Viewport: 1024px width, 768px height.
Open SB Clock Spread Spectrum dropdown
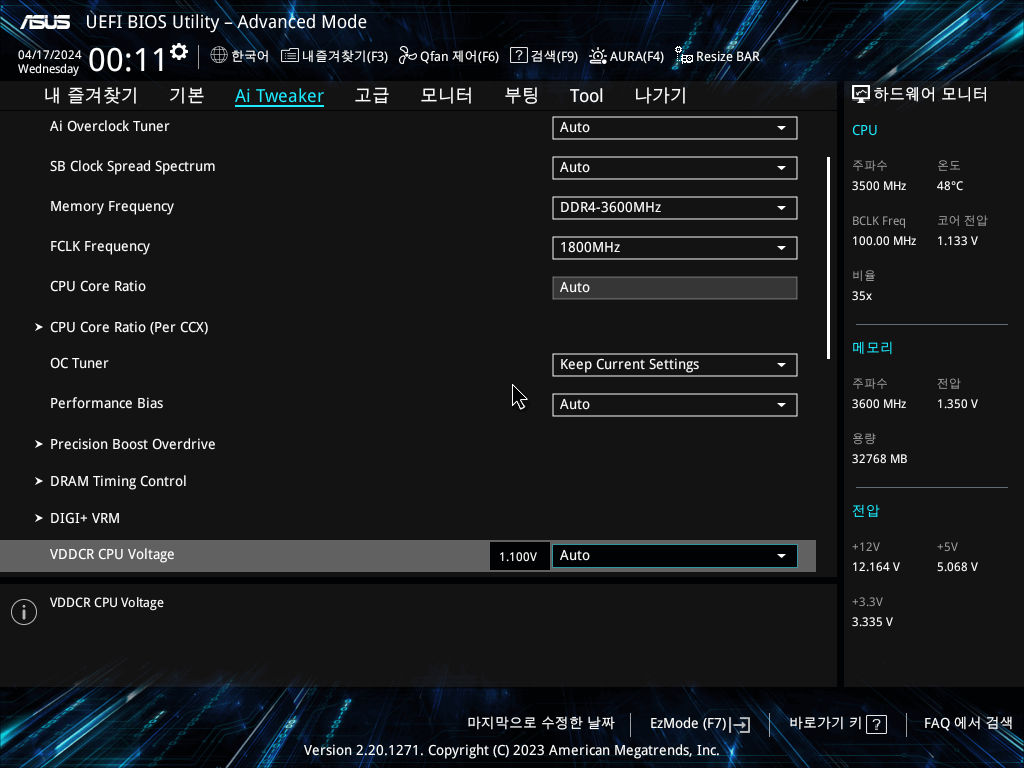(x=675, y=168)
